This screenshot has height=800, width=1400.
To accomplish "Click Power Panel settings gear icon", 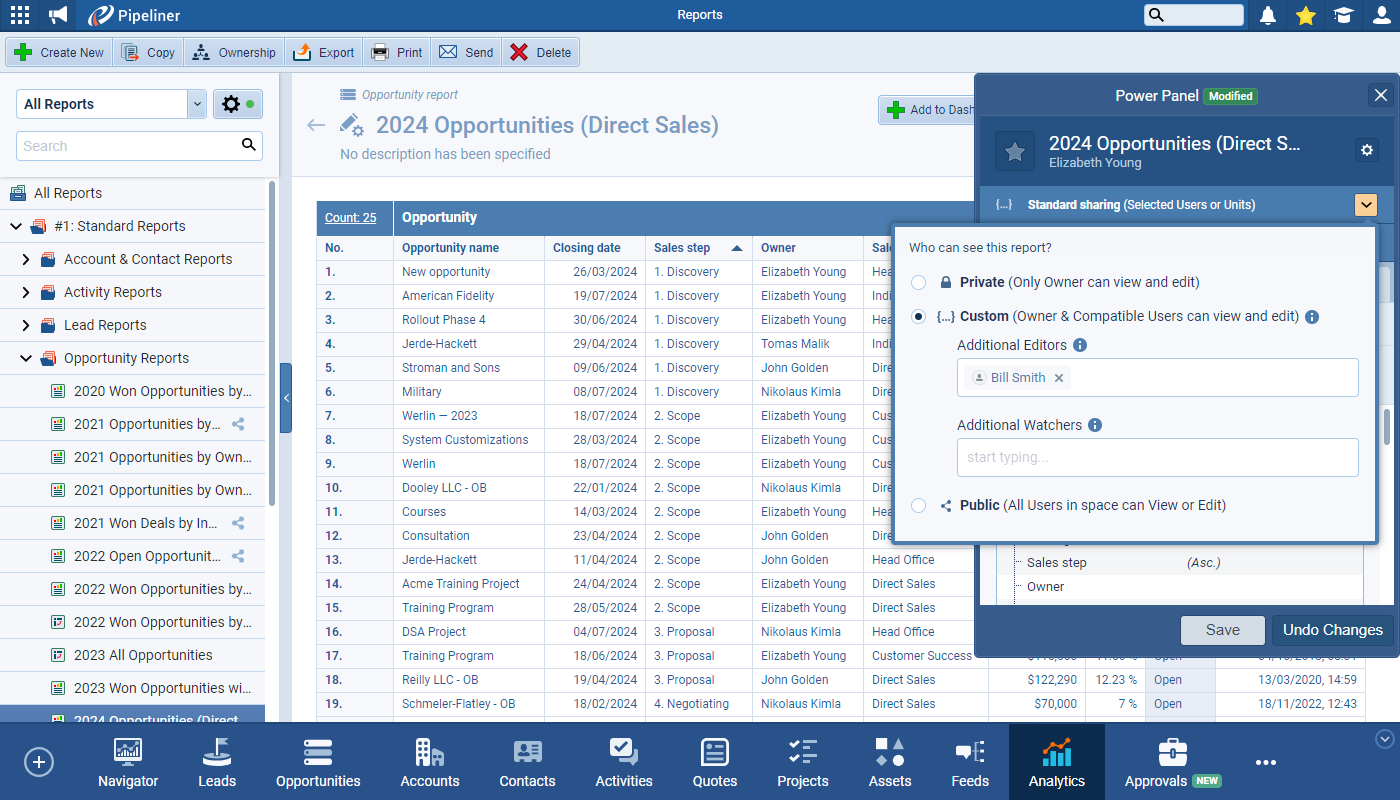I will pos(1367,150).
